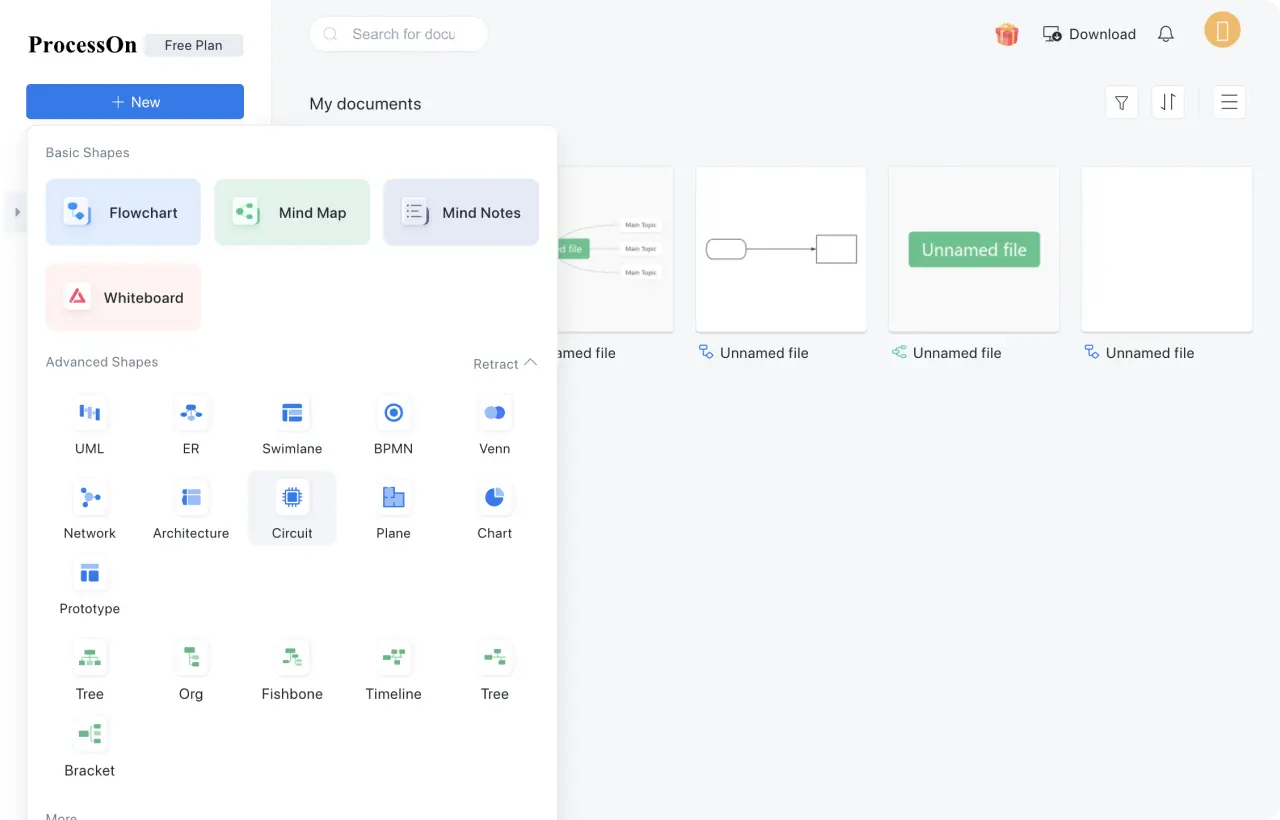Focus the document search field
Image resolution: width=1280 pixels, height=820 pixels.
click(x=403, y=34)
